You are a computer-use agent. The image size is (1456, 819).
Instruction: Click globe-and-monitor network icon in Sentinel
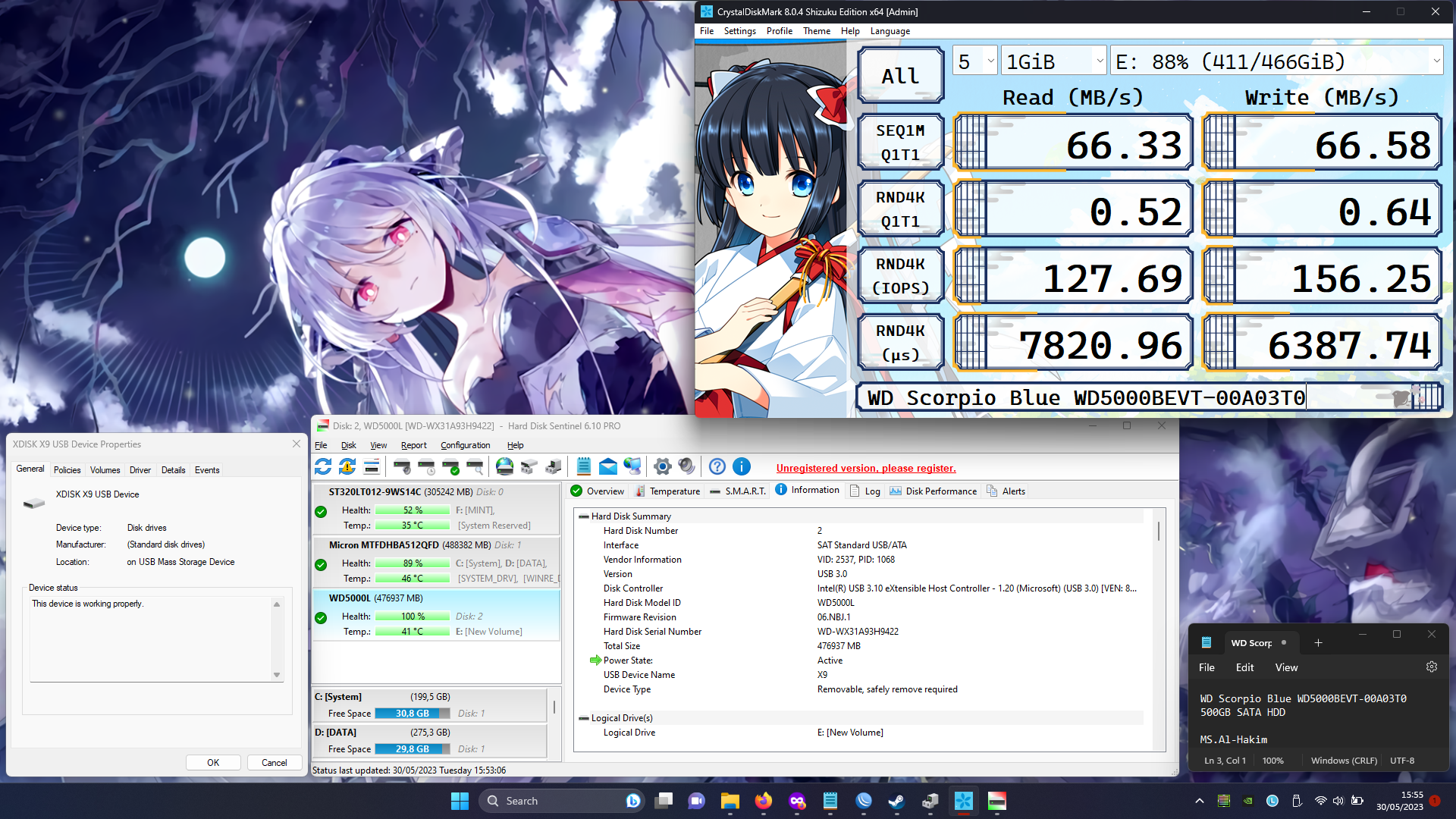point(632,467)
